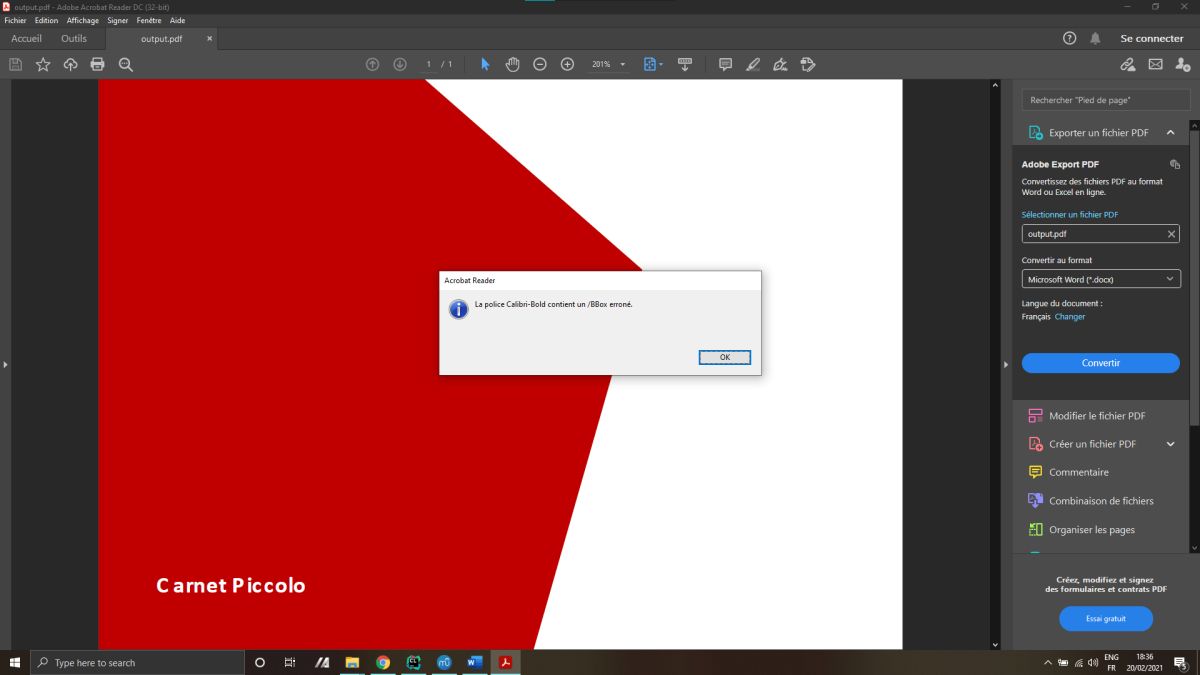Select the hand pan tool
The width and height of the screenshot is (1200, 675).
coord(512,64)
